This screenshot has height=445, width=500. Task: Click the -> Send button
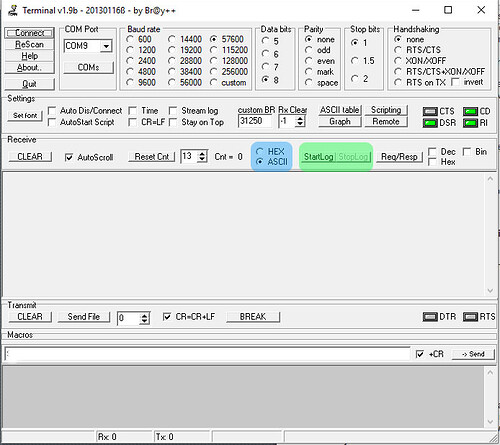point(473,354)
